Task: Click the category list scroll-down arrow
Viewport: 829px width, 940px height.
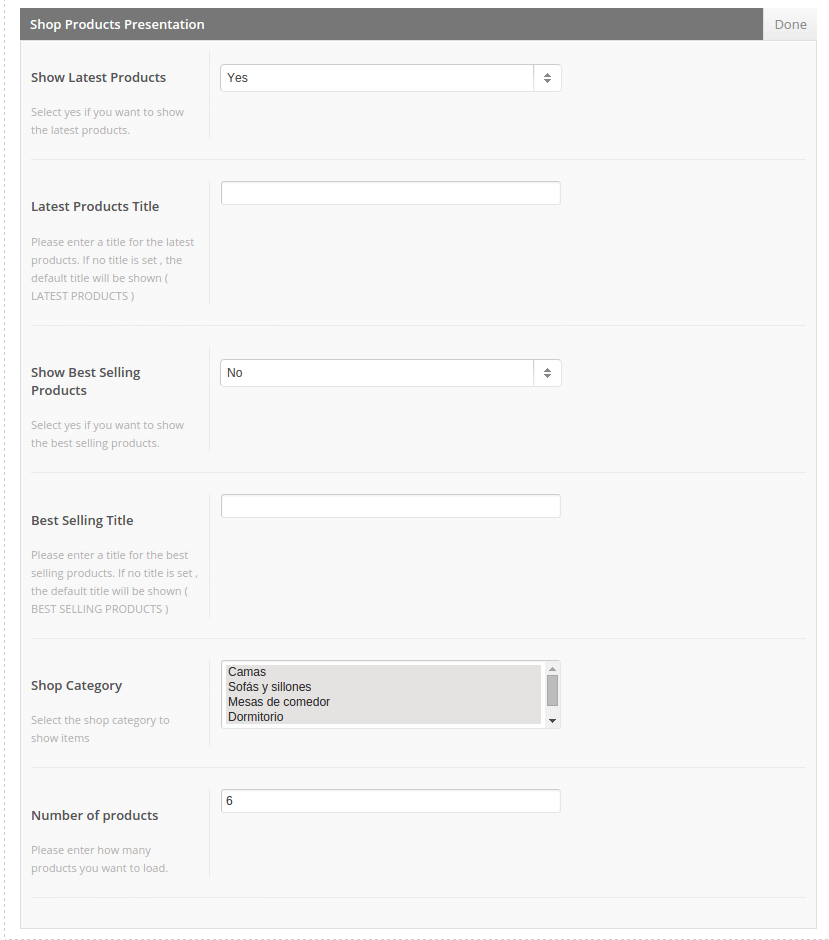Action: pos(553,721)
